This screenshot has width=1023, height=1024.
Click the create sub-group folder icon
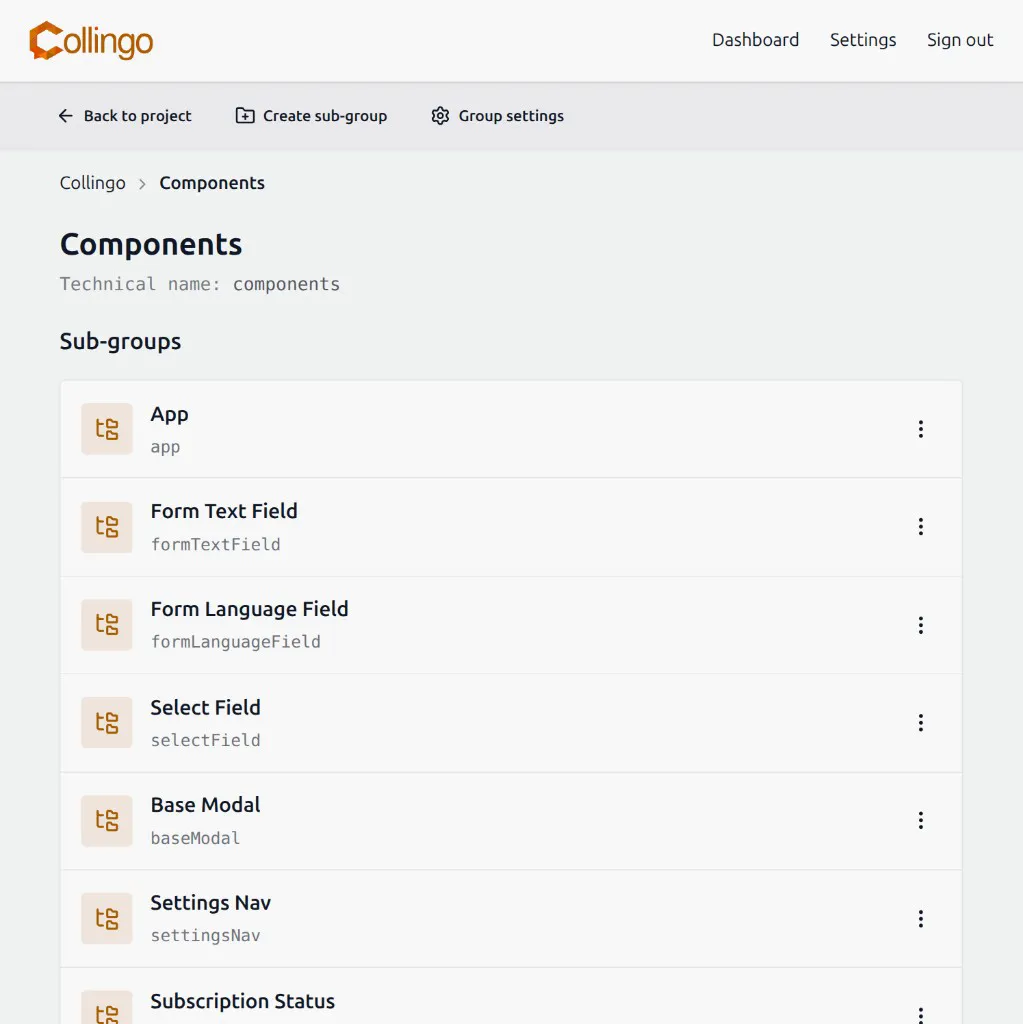click(x=245, y=116)
